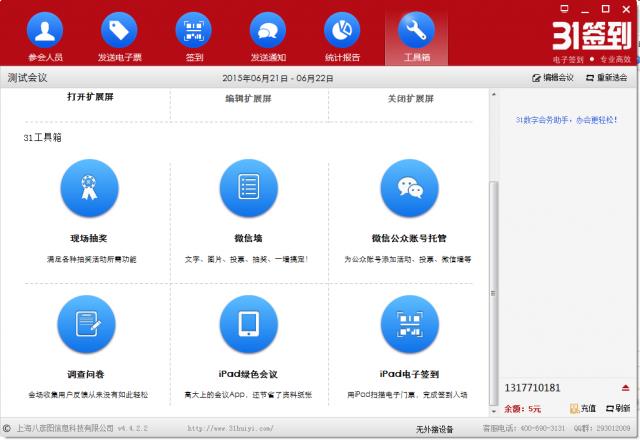
Task: Open 微信公众账号托管 WeChat account icon
Action: (x=409, y=188)
